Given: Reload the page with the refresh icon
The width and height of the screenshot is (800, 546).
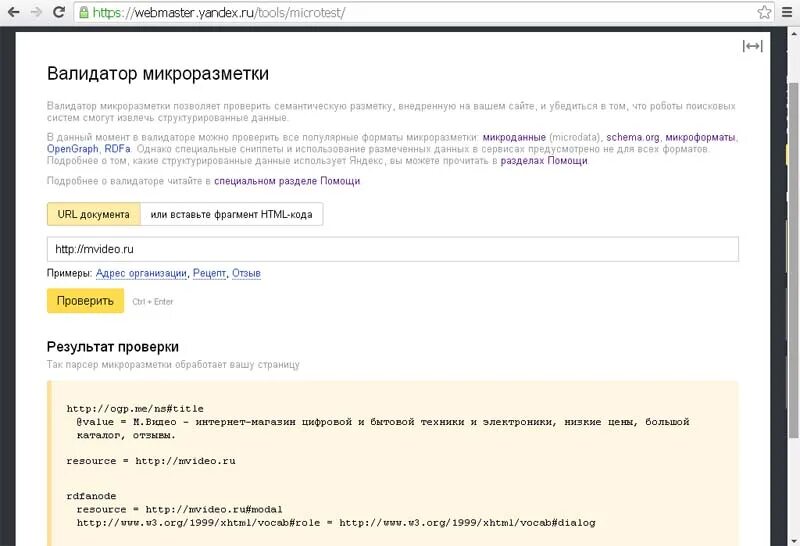Looking at the screenshot, I should [59, 12].
